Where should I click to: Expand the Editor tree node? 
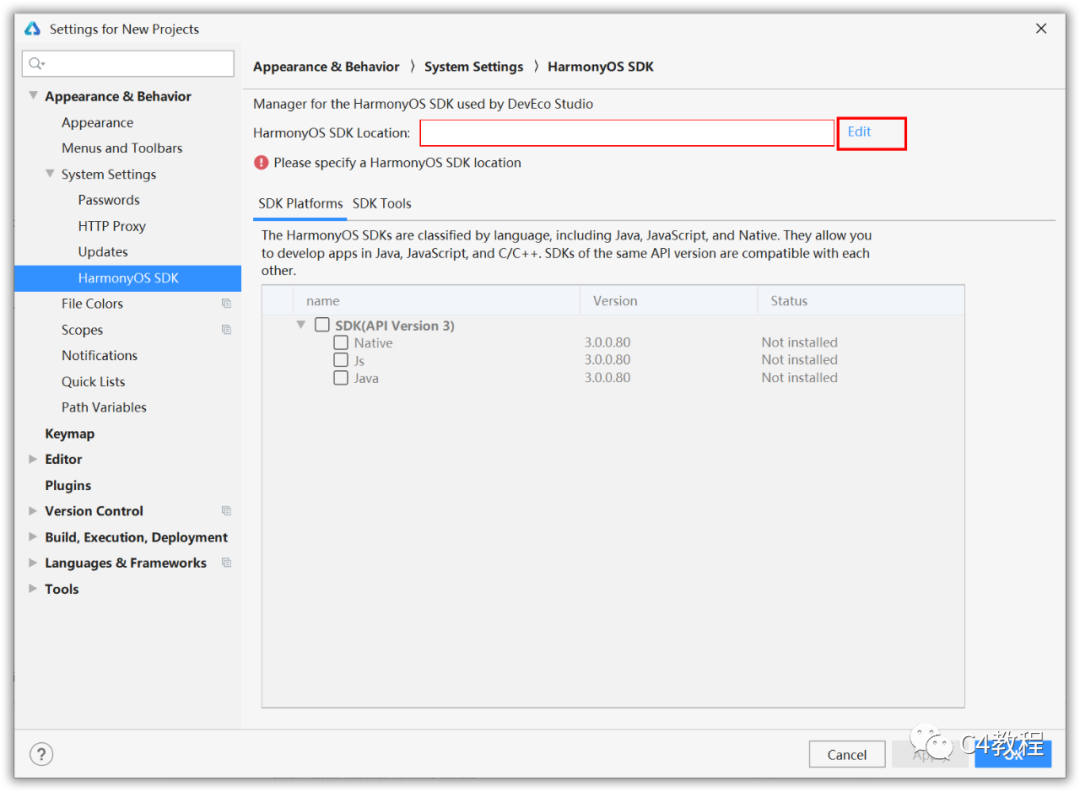pyautogui.click(x=32, y=459)
